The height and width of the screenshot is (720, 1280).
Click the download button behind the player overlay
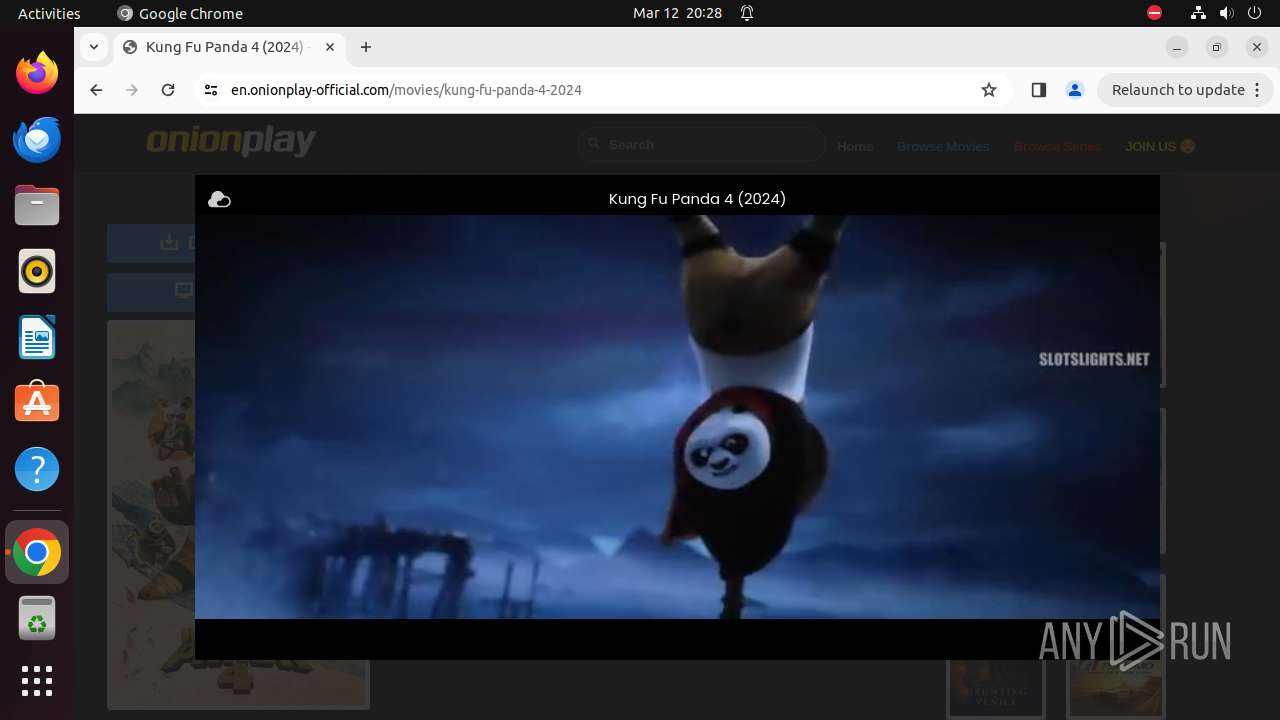(x=151, y=243)
